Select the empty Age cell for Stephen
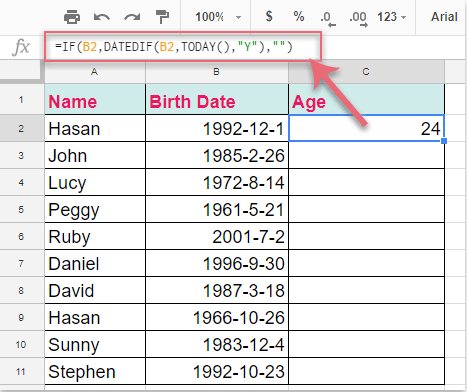This screenshot has width=467, height=392. click(366, 371)
